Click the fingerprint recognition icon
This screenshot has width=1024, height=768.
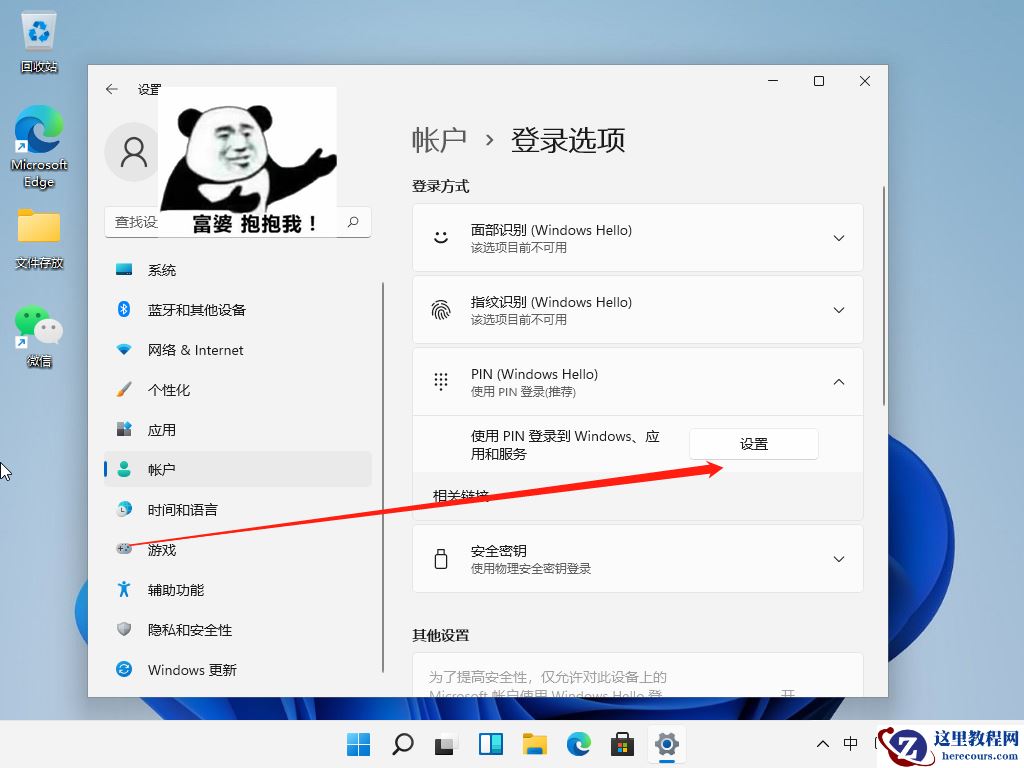click(x=441, y=309)
